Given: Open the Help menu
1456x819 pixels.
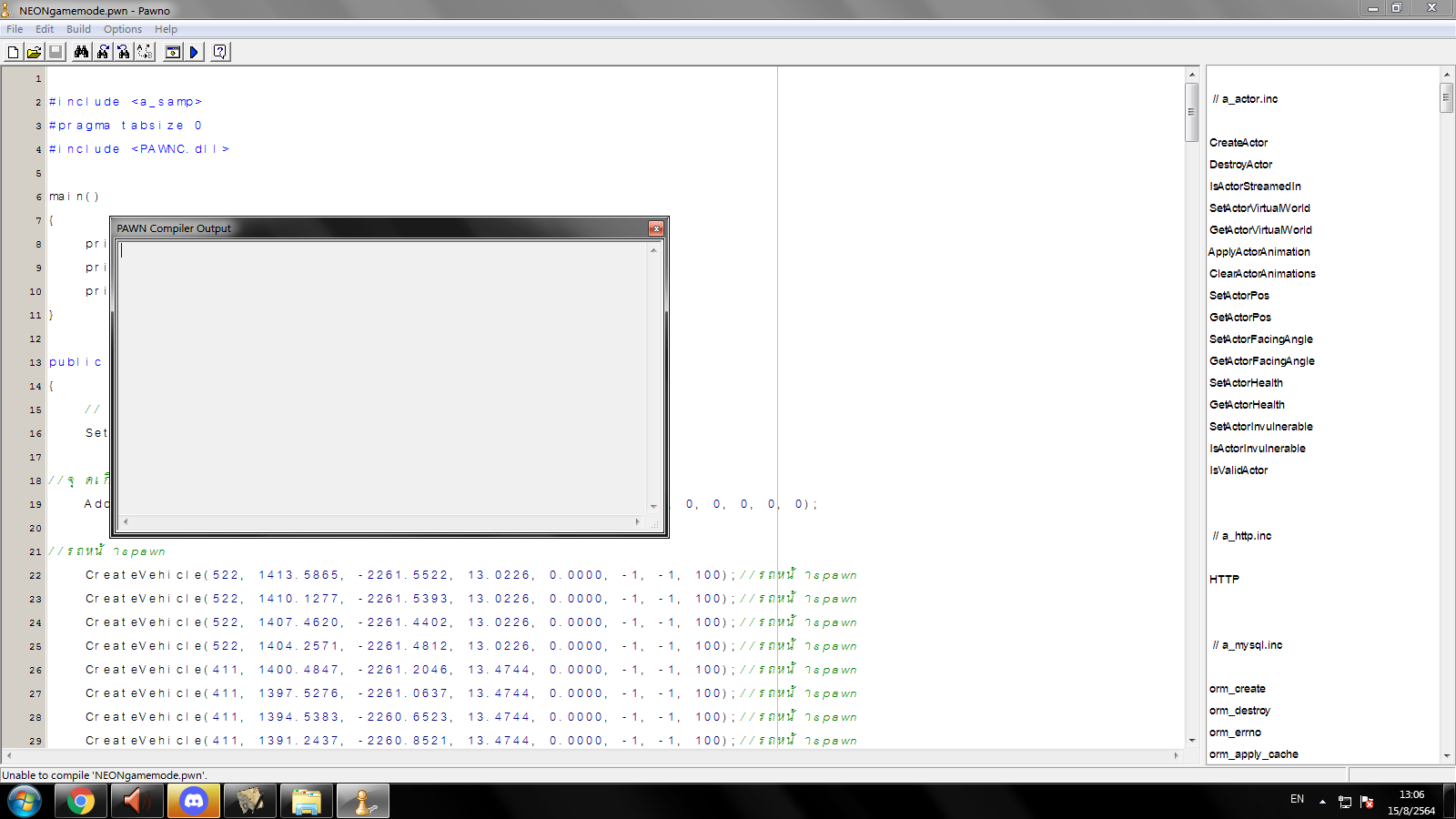Looking at the screenshot, I should coord(166,29).
